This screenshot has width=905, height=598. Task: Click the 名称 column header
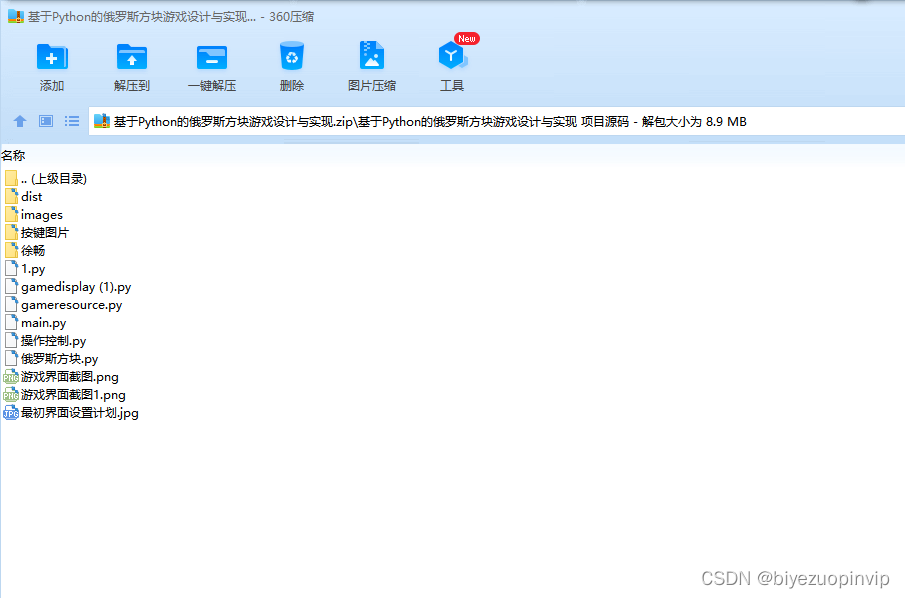click(x=13, y=155)
